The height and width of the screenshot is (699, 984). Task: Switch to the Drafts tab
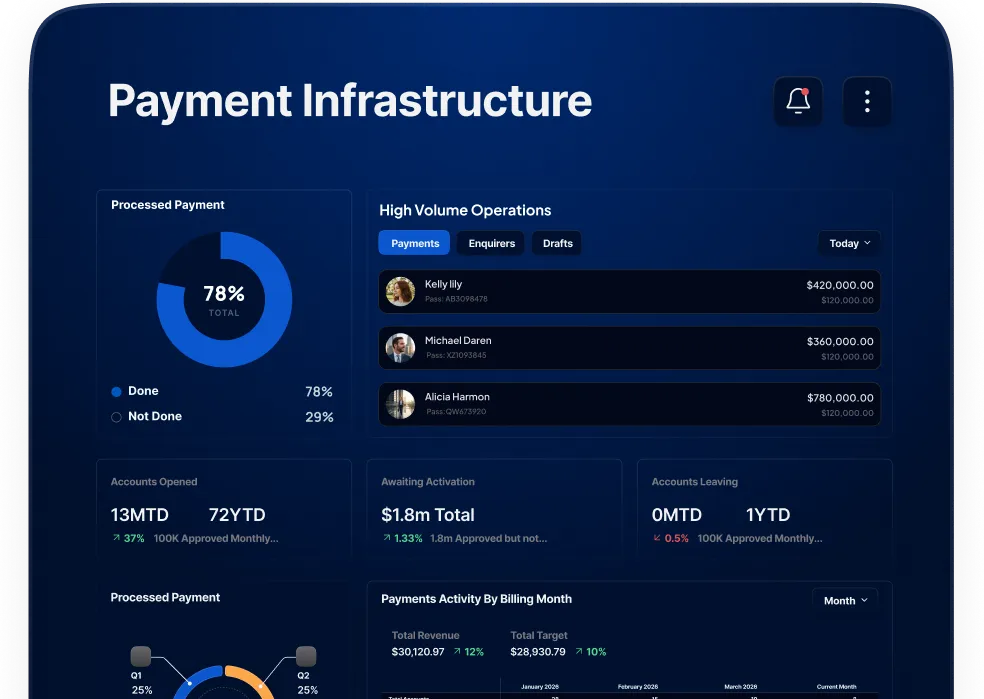pos(557,243)
